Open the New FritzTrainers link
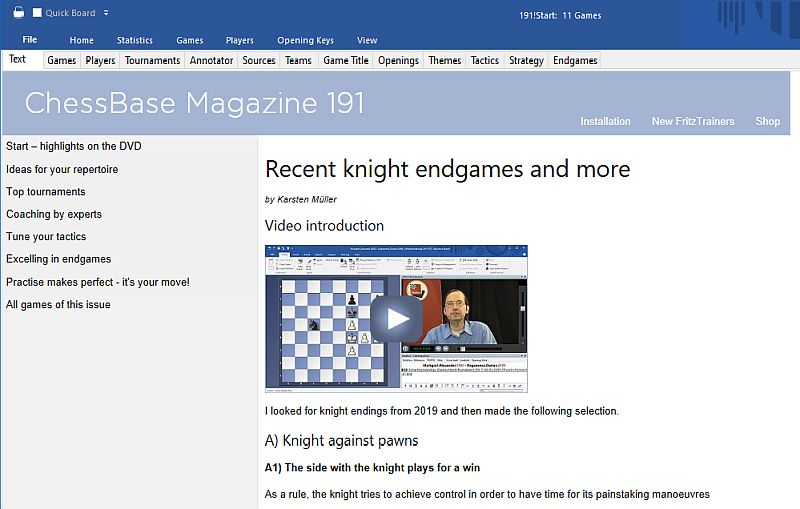The image size is (800, 509). tap(692, 121)
